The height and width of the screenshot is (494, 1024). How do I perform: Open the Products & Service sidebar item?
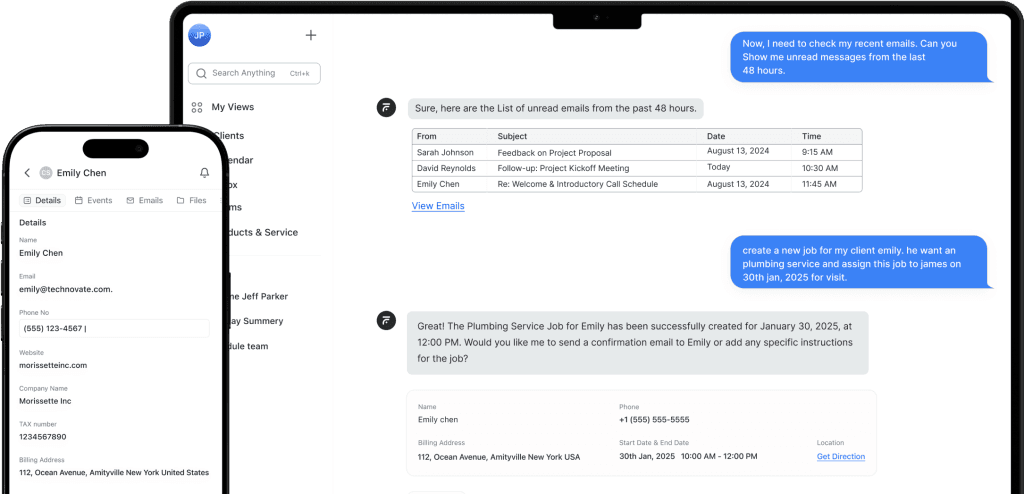(x=258, y=232)
